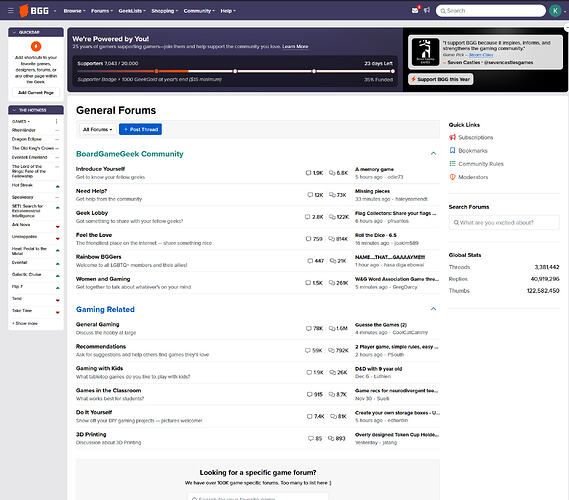Click Add Current Page button

pos(36,93)
